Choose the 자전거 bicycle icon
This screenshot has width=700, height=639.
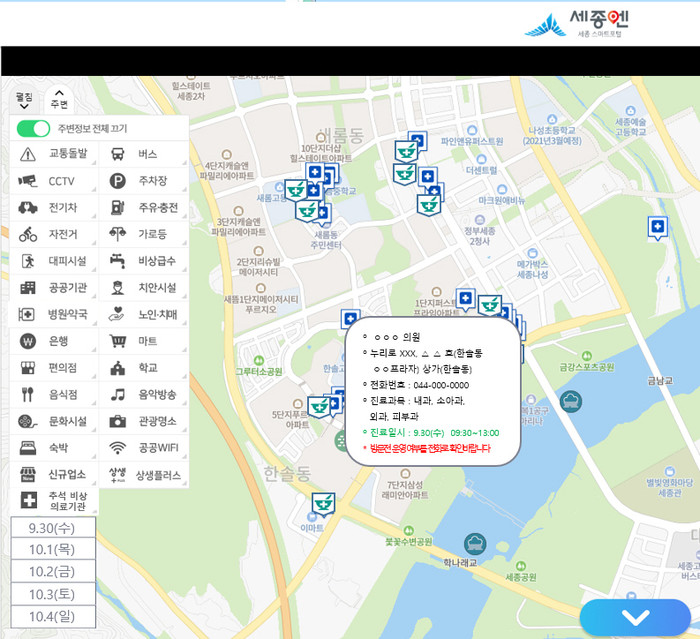click(x=28, y=234)
